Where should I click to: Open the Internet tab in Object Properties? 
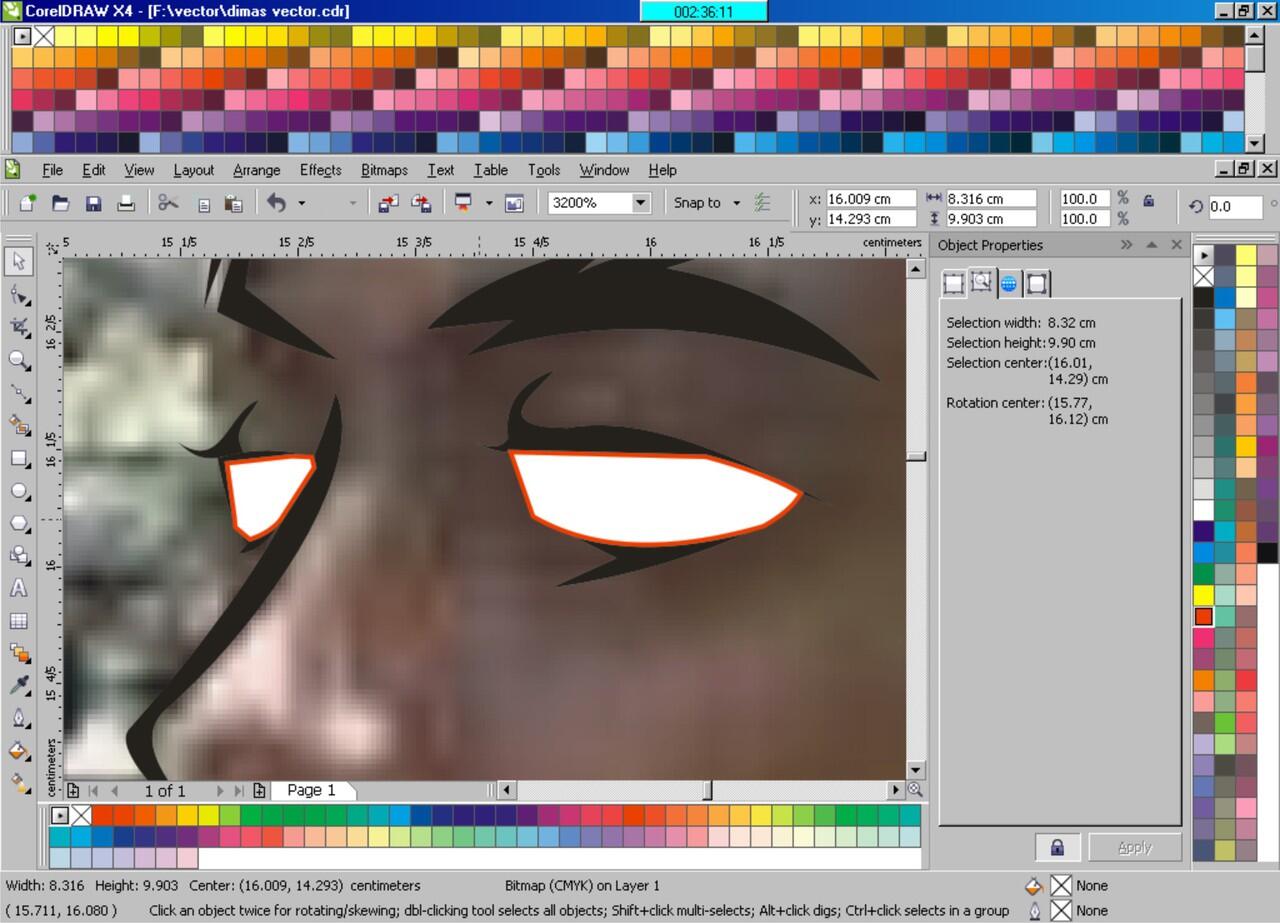pos(1009,284)
